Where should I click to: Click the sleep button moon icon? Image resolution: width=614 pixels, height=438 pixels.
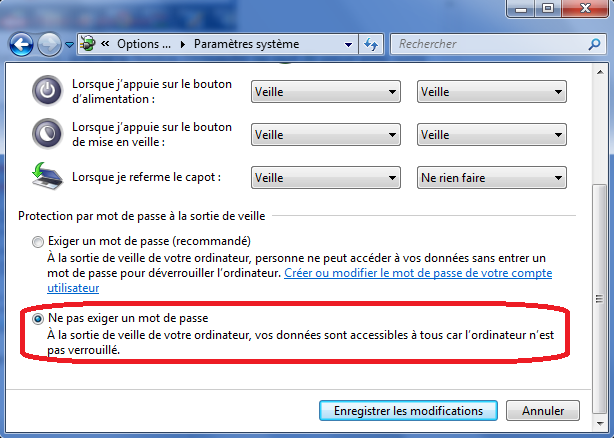47,134
